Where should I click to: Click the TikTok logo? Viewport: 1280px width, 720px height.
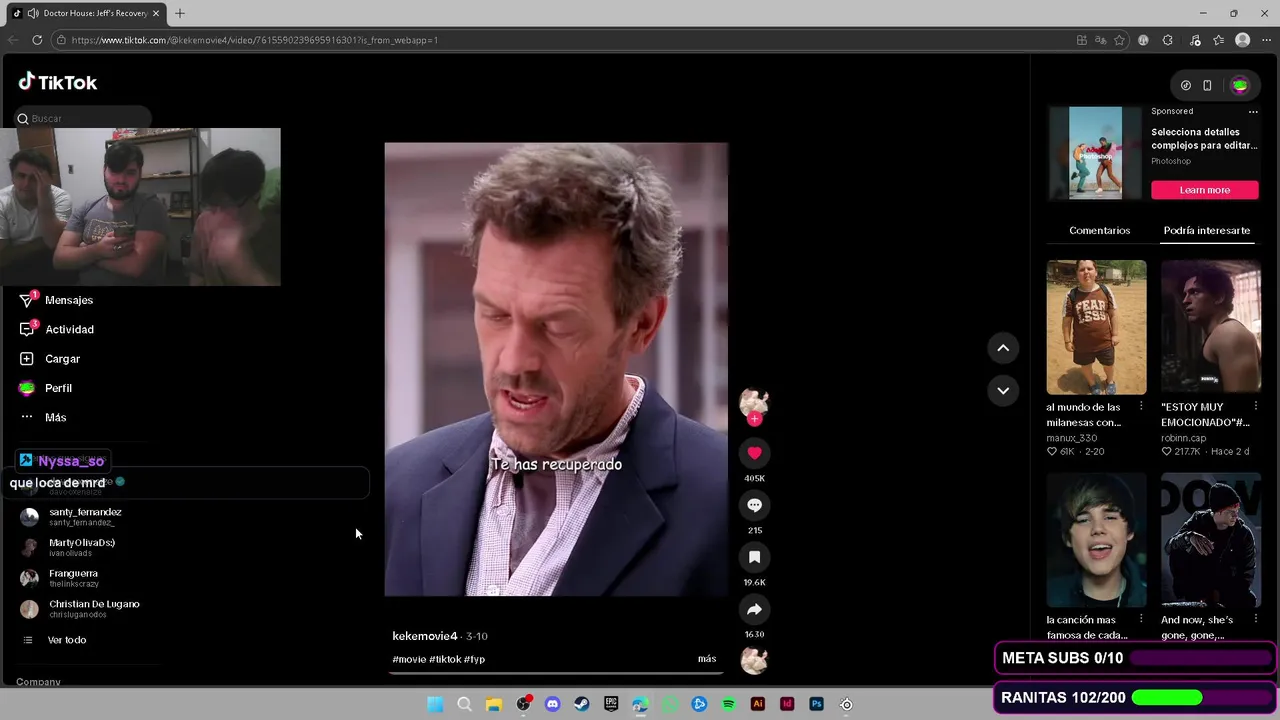pyautogui.click(x=58, y=82)
